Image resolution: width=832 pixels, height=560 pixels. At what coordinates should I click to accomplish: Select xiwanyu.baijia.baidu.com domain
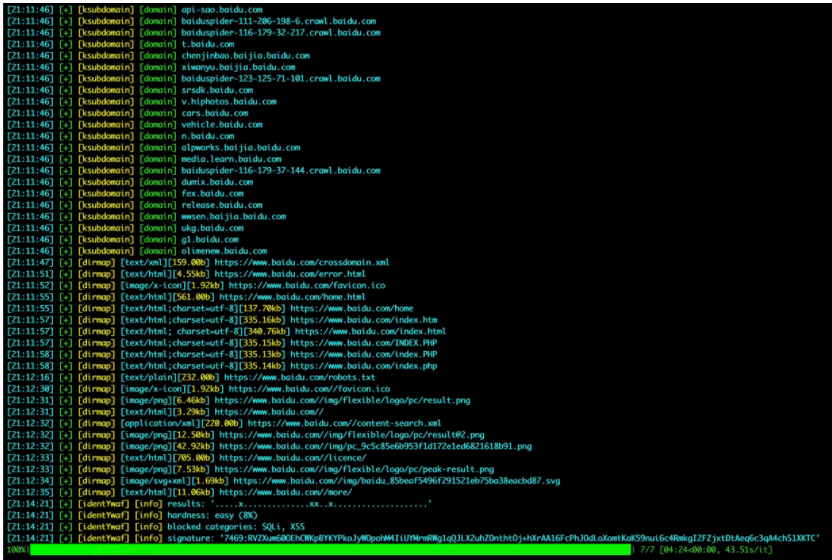(x=238, y=67)
